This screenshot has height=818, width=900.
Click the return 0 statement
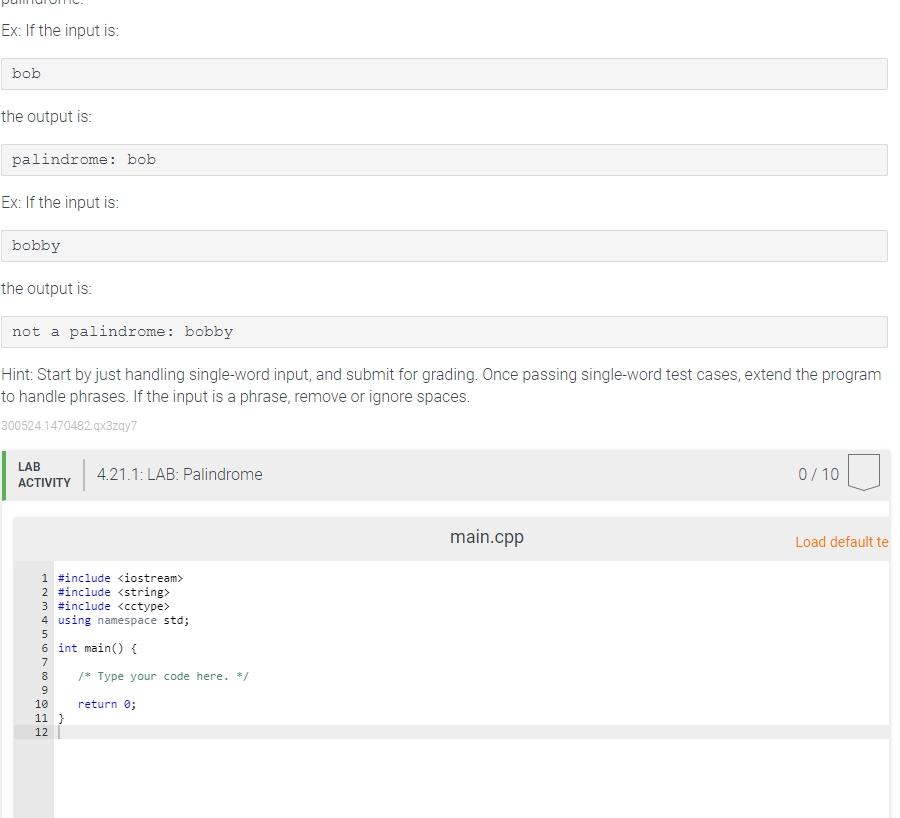pyautogui.click(x=97, y=704)
